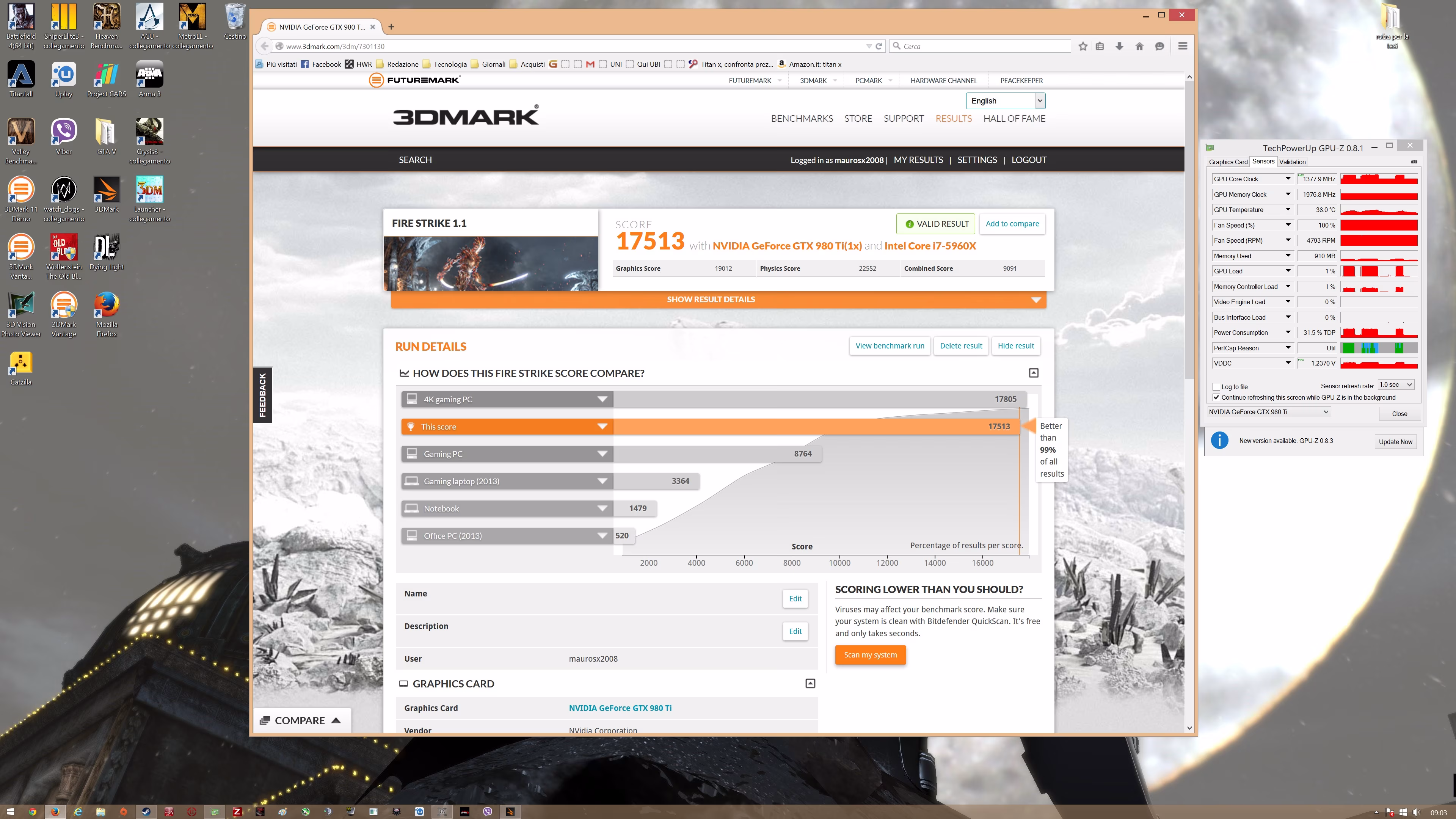Click the Delete result button

pyautogui.click(x=961, y=346)
